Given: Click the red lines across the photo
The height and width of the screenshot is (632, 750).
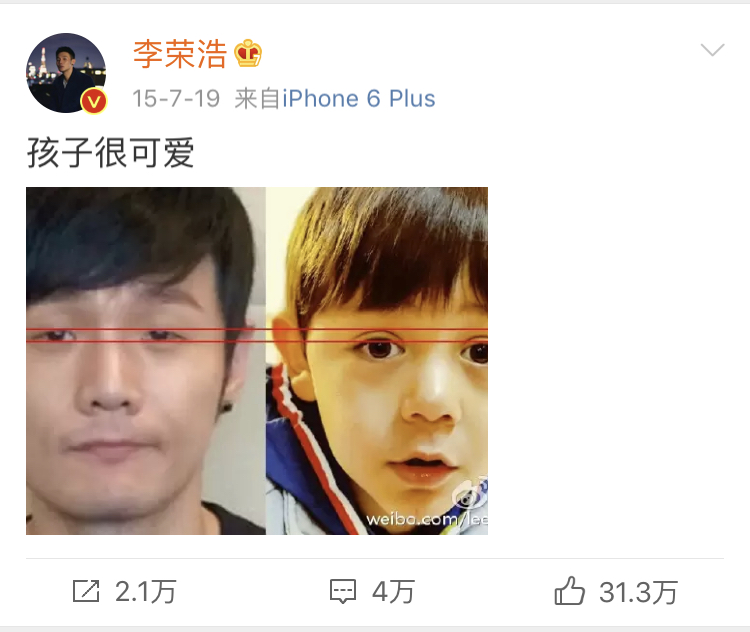Looking at the screenshot, I should click(x=257, y=335).
